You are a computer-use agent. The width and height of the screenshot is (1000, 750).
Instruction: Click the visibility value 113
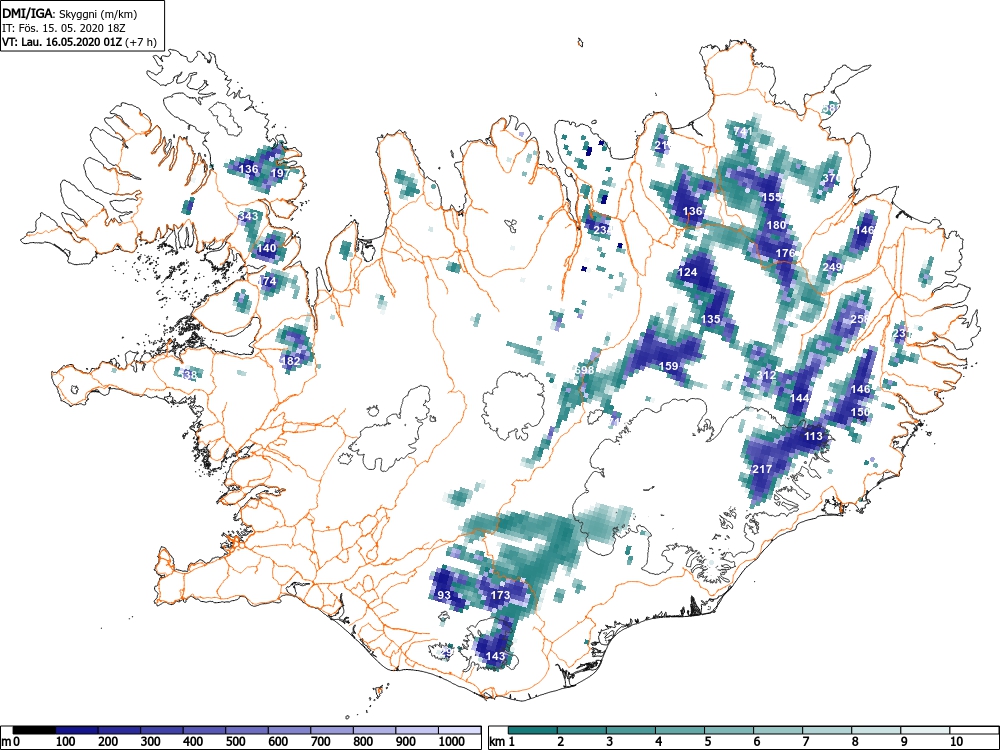(813, 437)
